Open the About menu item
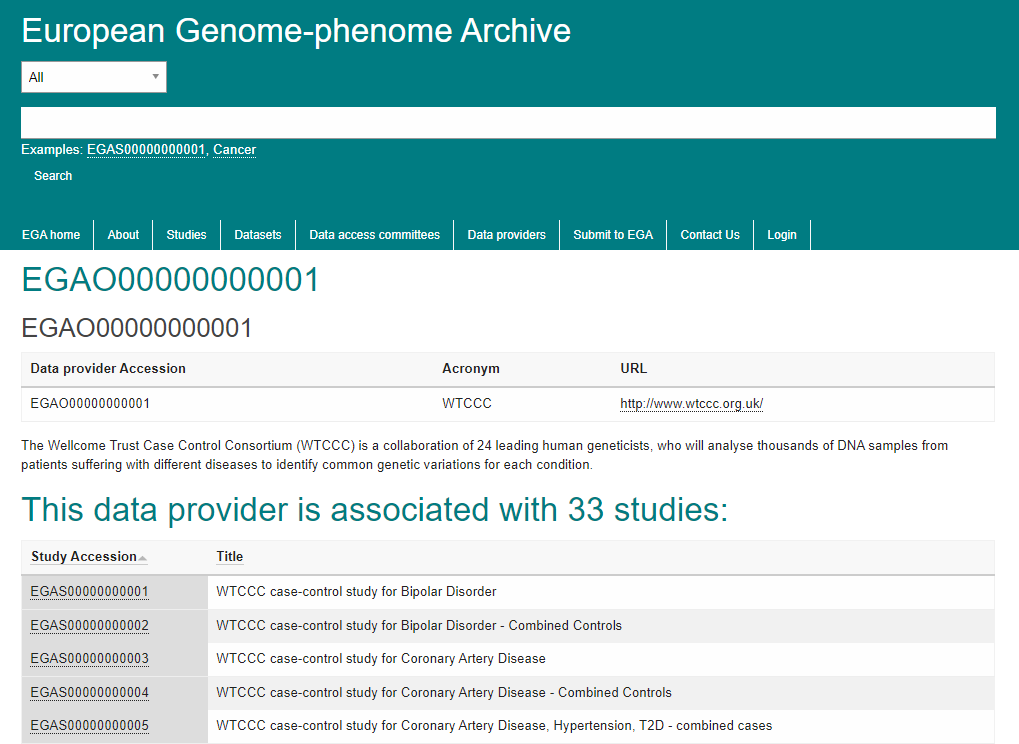This screenshot has height=744, width=1019. tap(123, 235)
